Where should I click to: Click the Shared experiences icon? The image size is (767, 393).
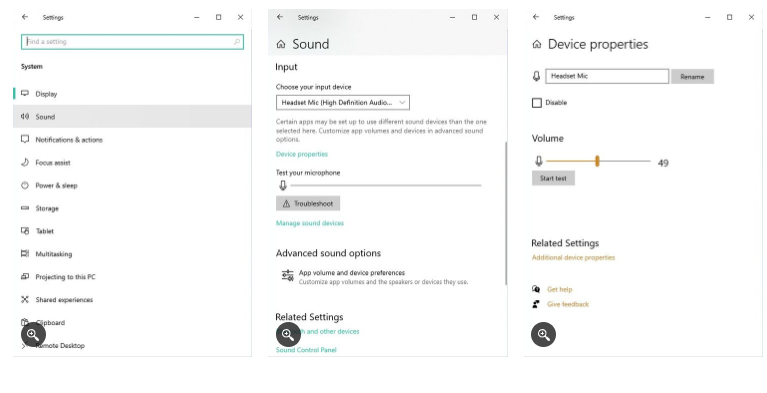point(25,300)
